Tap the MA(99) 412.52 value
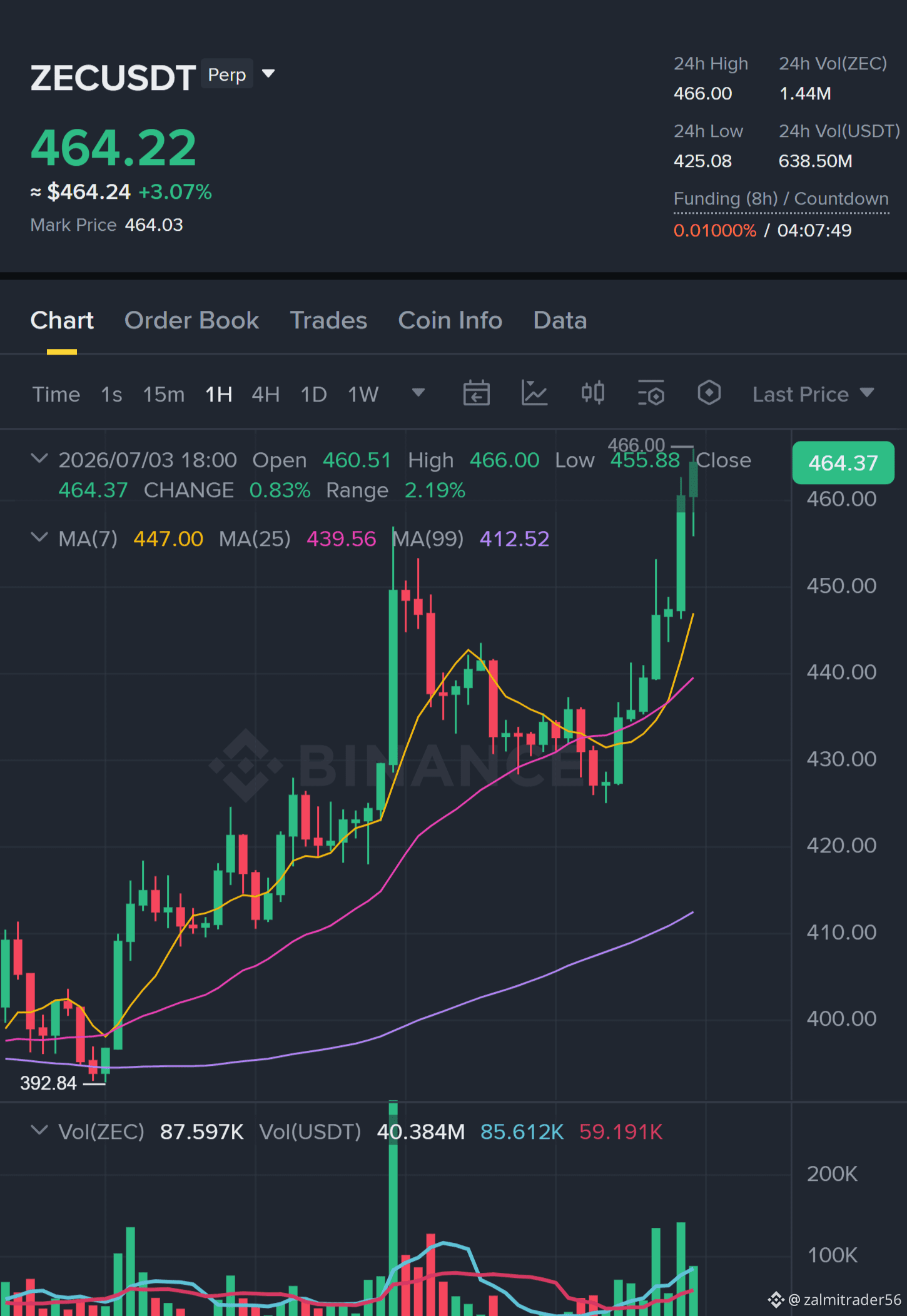Image resolution: width=907 pixels, height=1316 pixels. coord(514,539)
